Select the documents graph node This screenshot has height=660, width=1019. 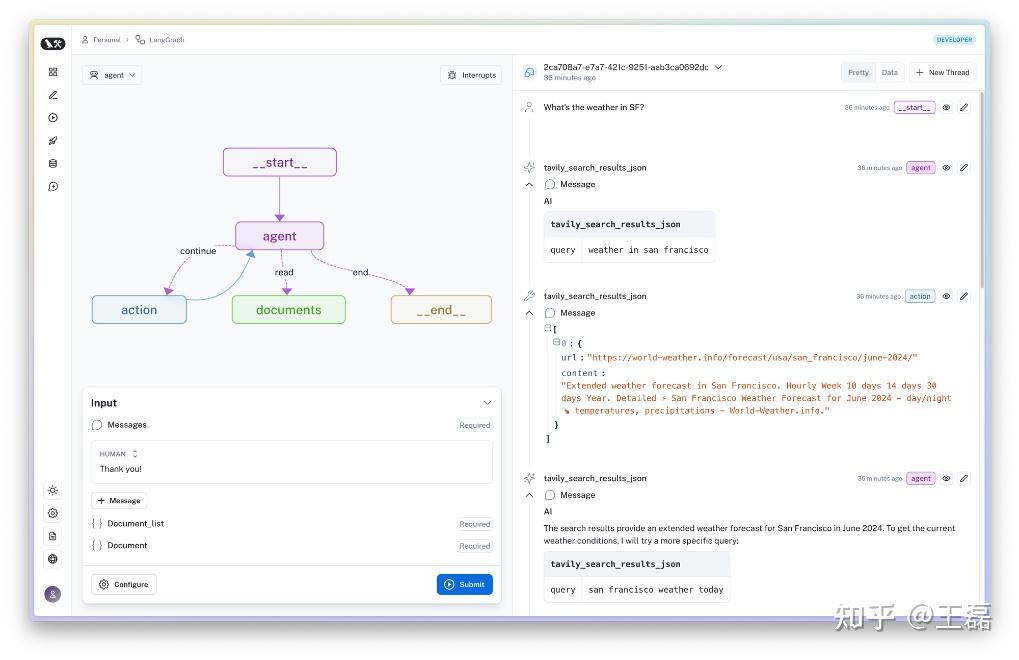(x=289, y=310)
